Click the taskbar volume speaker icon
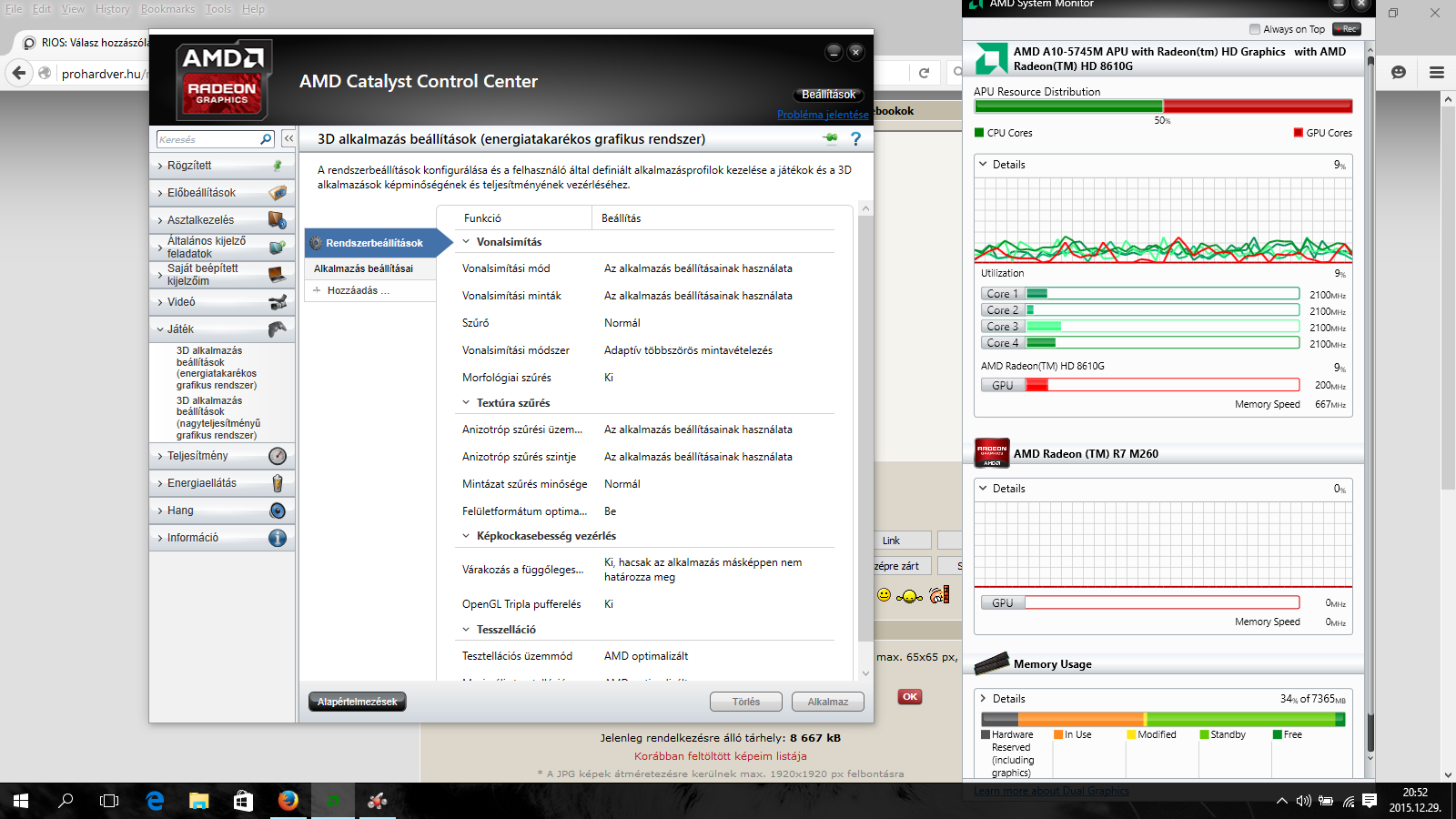Image resolution: width=1456 pixels, height=819 pixels. 1303,801
